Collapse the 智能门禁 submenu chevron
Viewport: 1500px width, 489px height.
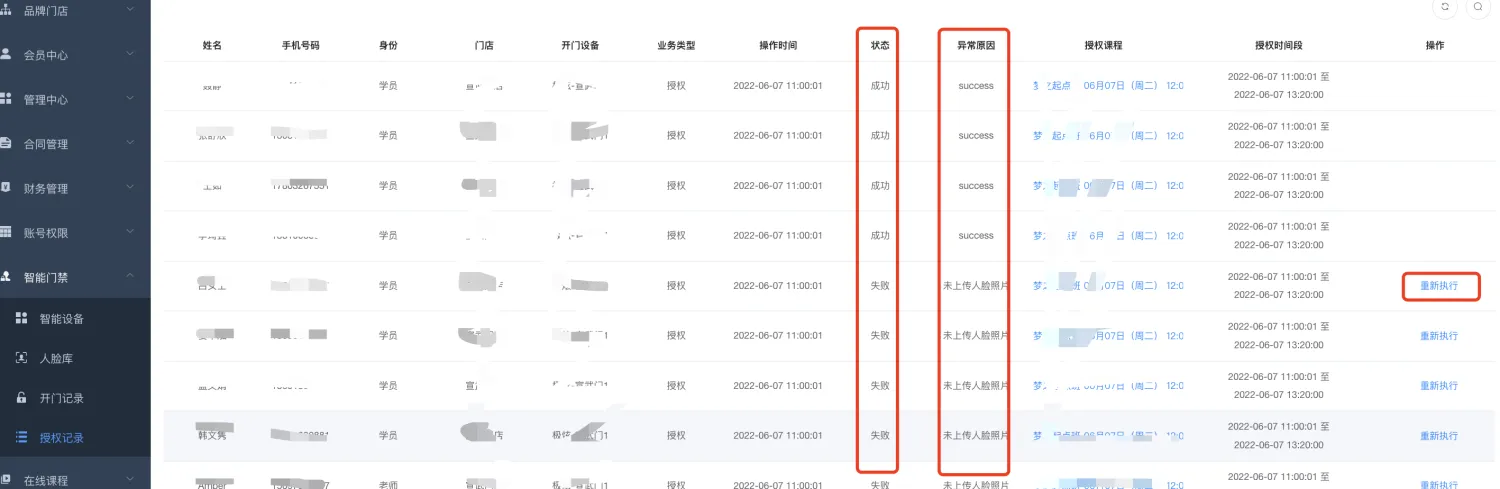click(x=130, y=276)
